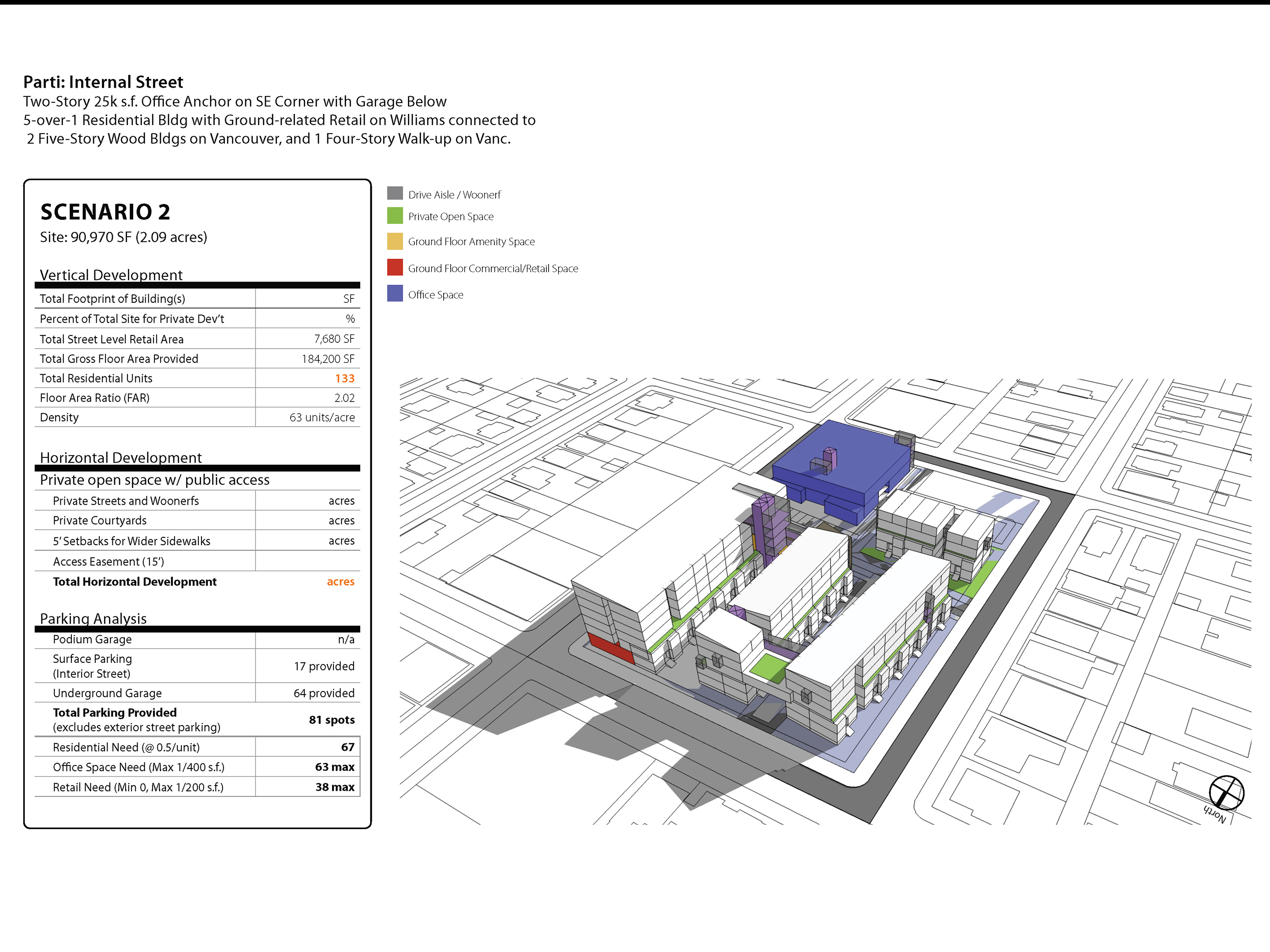Click the gray Drive Aisle legend swatch
The image size is (1270, 952).
394,193
